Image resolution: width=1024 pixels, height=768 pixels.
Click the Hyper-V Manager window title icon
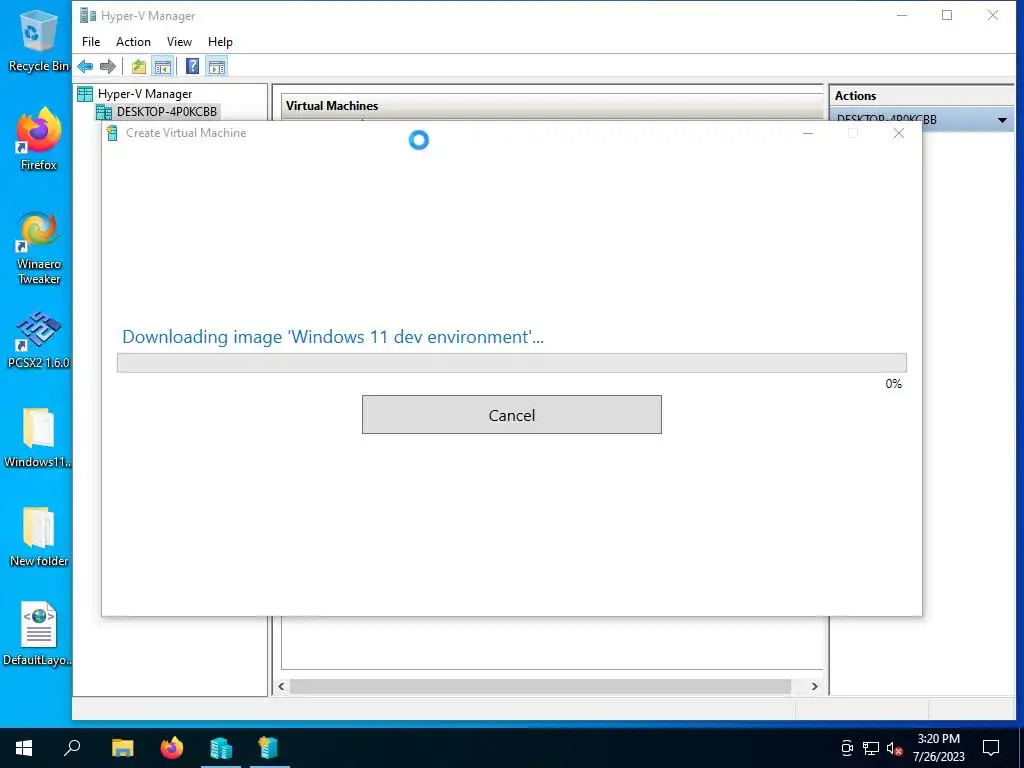coord(88,15)
